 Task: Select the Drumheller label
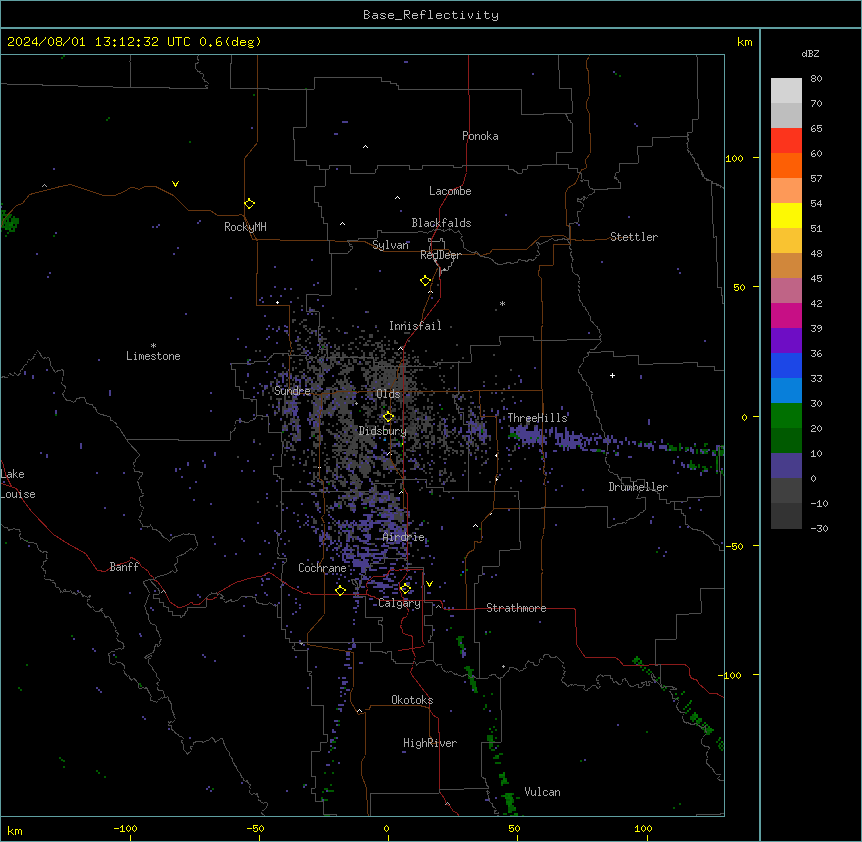tap(638, 487)
